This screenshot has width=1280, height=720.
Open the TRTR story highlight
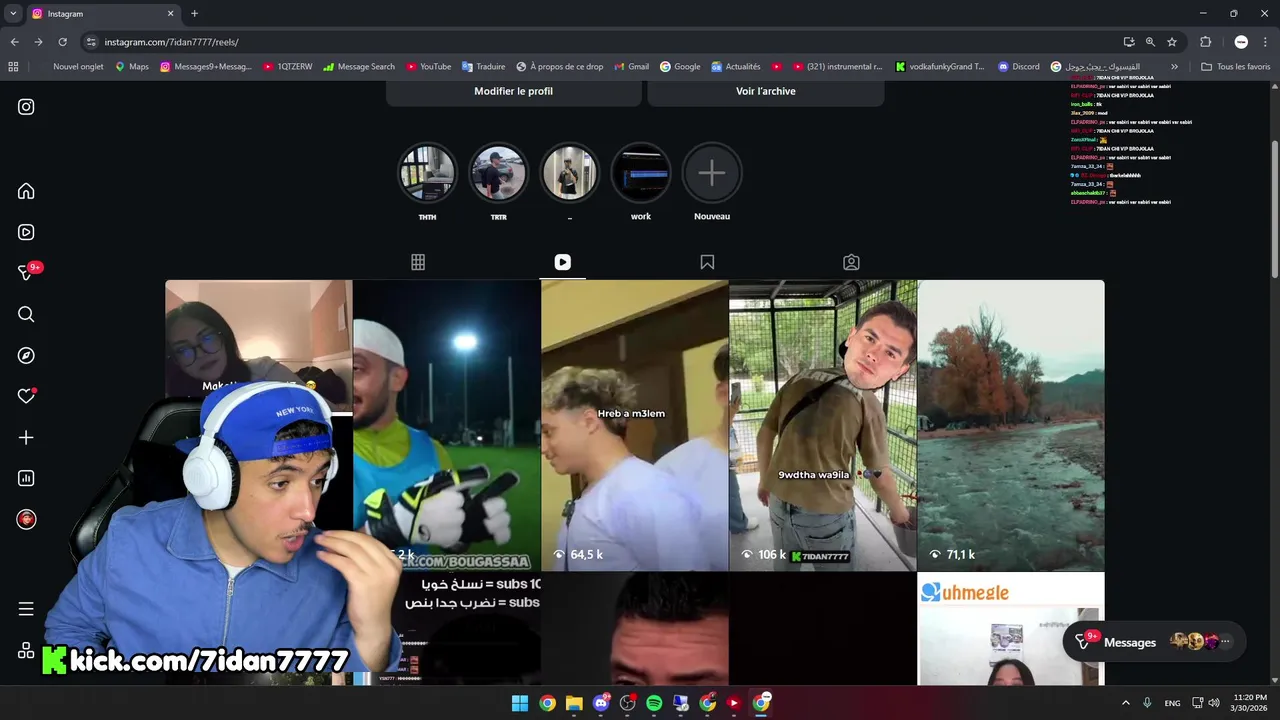click(498, 173)
